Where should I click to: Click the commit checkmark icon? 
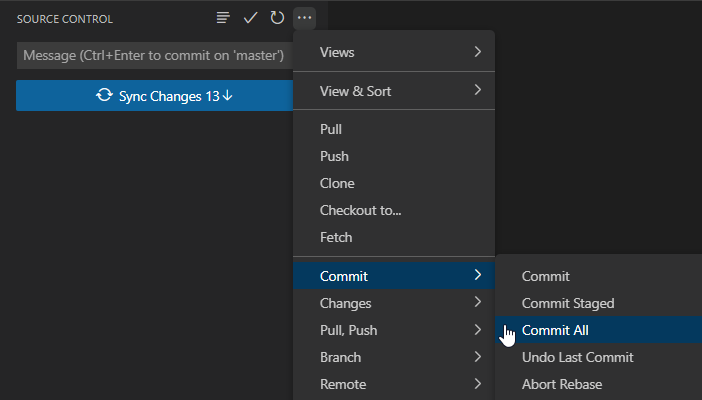pos(250,18)
